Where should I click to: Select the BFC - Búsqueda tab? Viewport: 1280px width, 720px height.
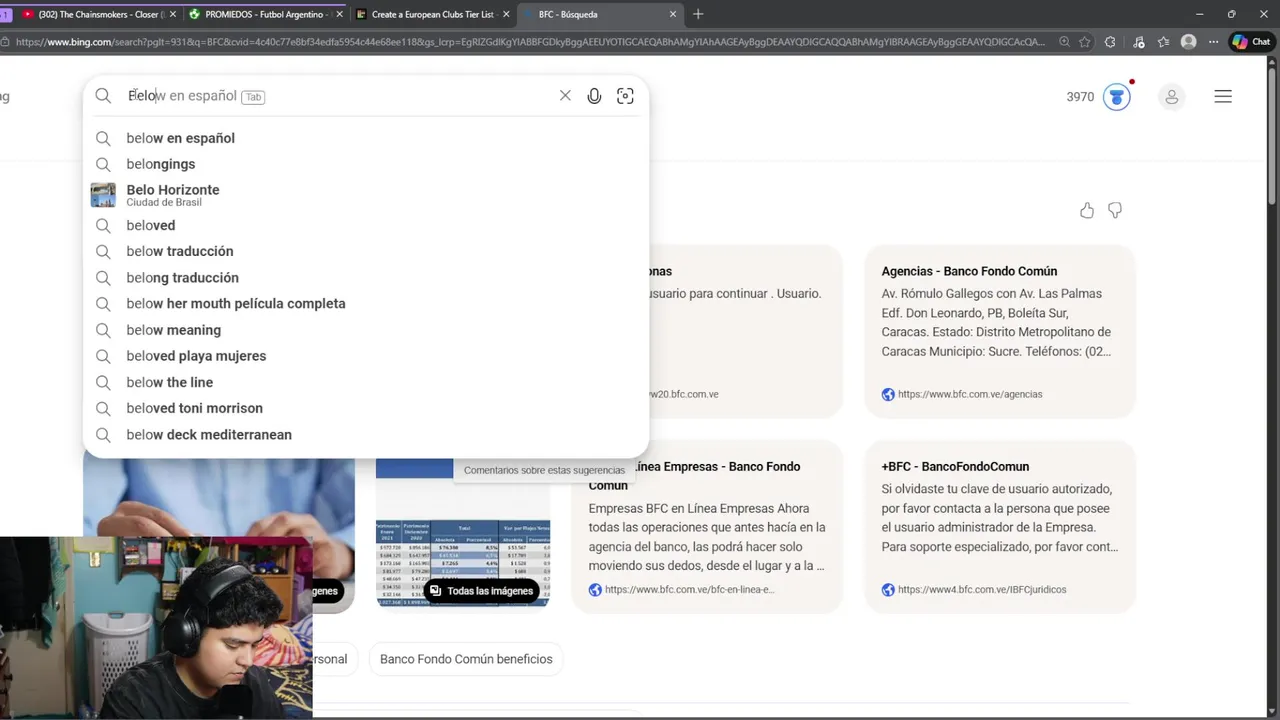point(598,14)
